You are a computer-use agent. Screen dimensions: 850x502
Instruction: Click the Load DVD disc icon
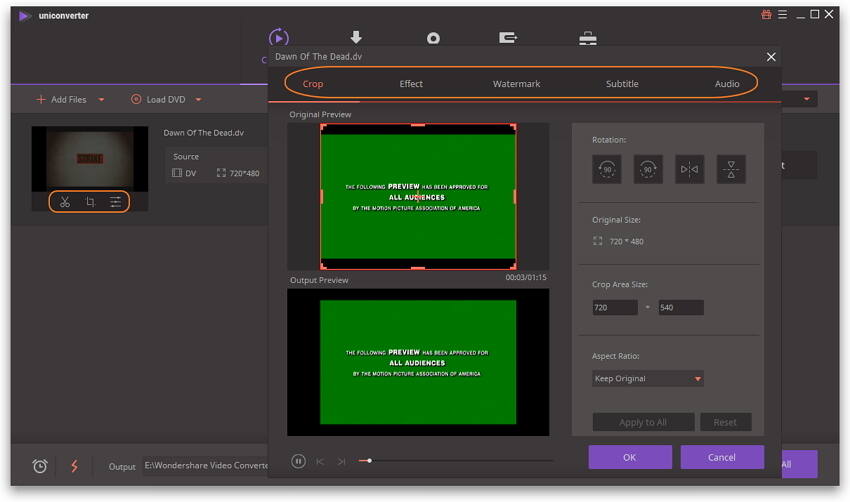[136, 99]
